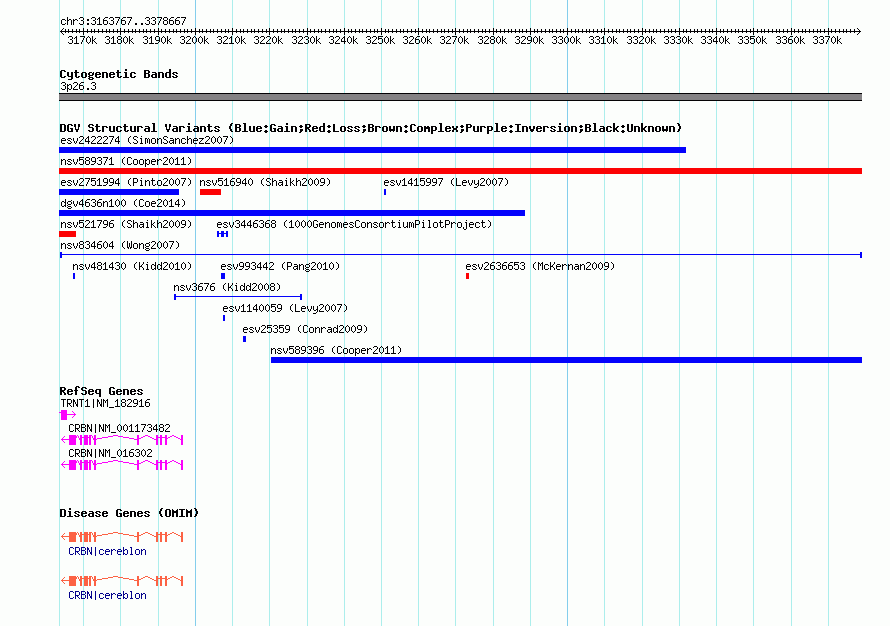This screenshot has width=890, height=626.
Task: Select the nsv481430 Kidd2010 variant marker
Action: click(74, 276)
